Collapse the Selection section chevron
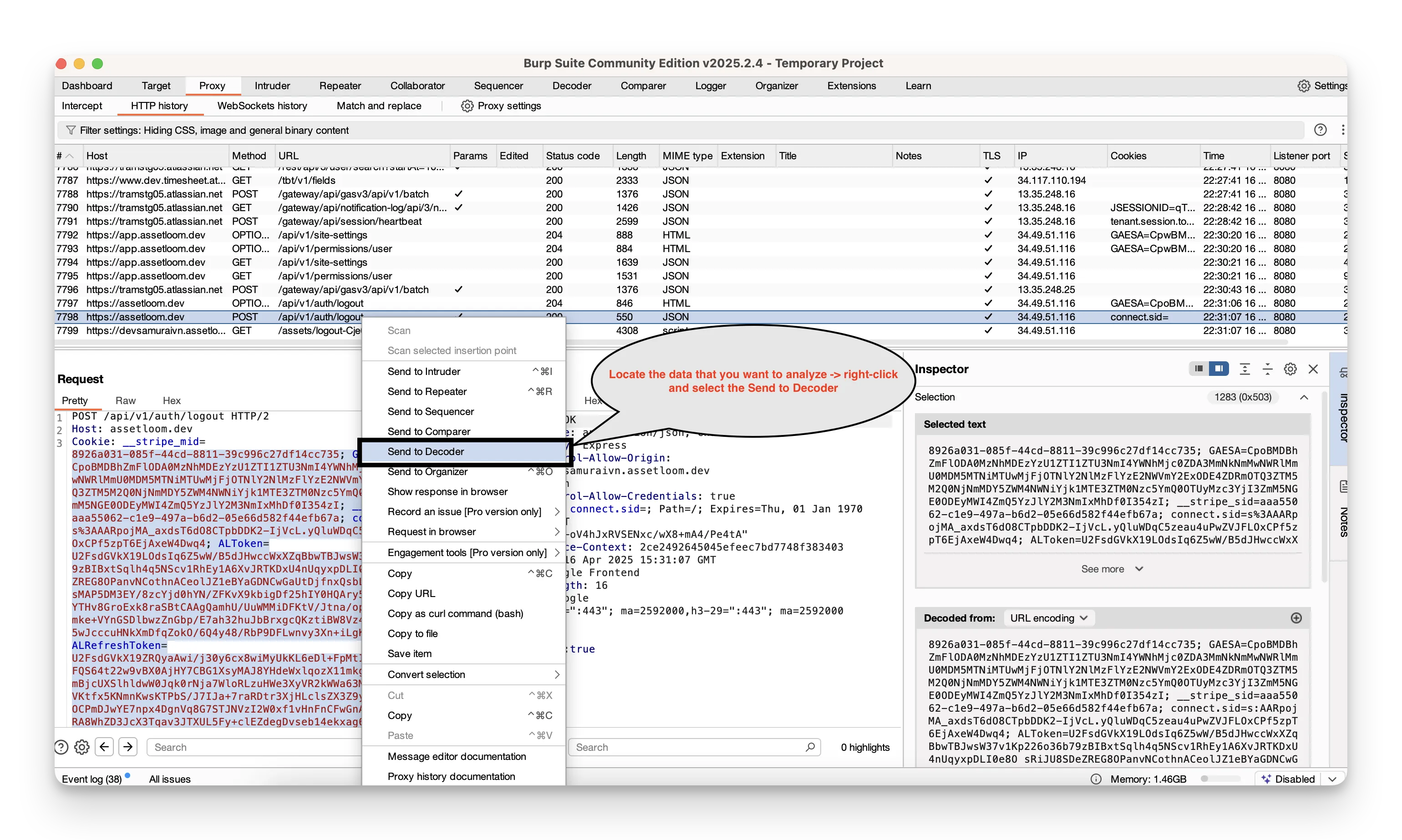The height and width of the screenshot is (840, 1402). pos(1304,397)
